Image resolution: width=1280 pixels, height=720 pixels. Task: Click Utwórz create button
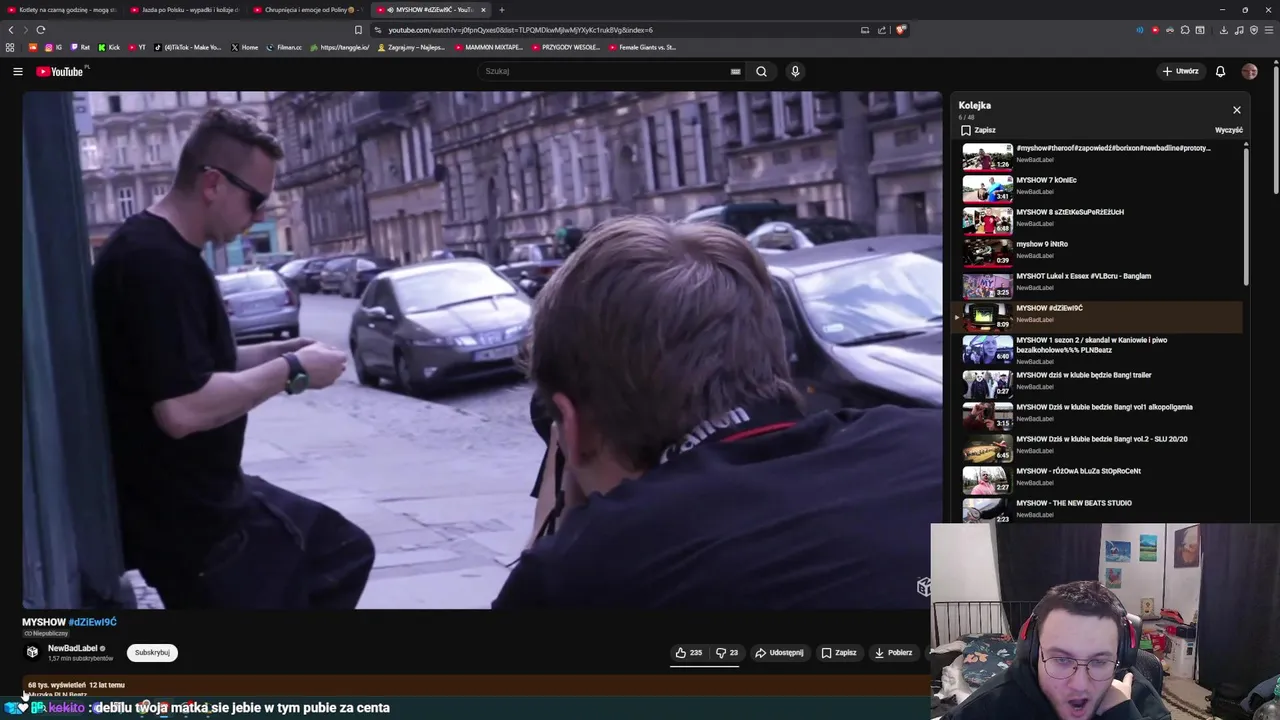click(1180, 71)
